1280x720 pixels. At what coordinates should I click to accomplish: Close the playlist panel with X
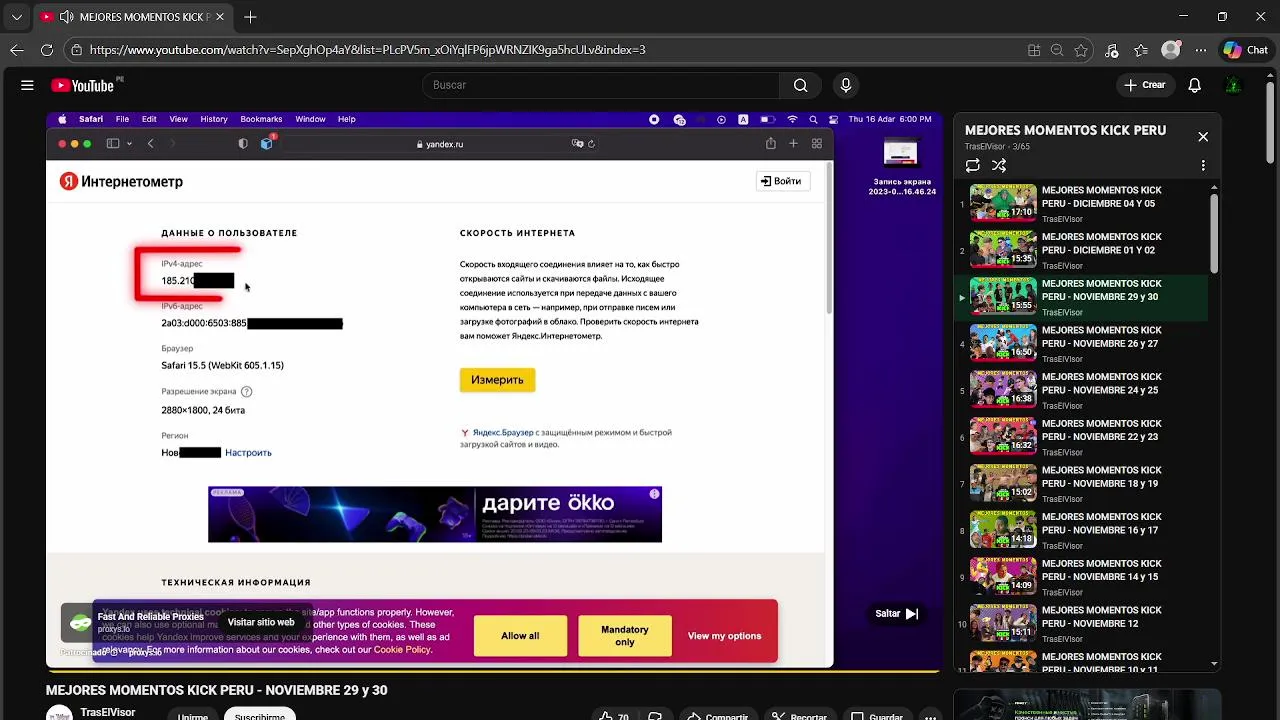1203,136
